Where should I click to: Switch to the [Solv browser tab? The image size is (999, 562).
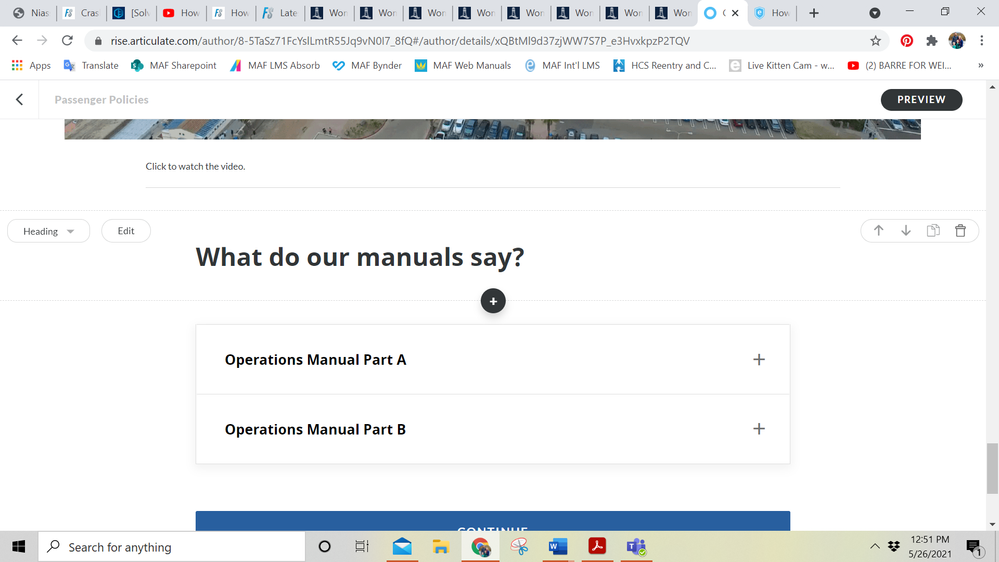[131, 13]
